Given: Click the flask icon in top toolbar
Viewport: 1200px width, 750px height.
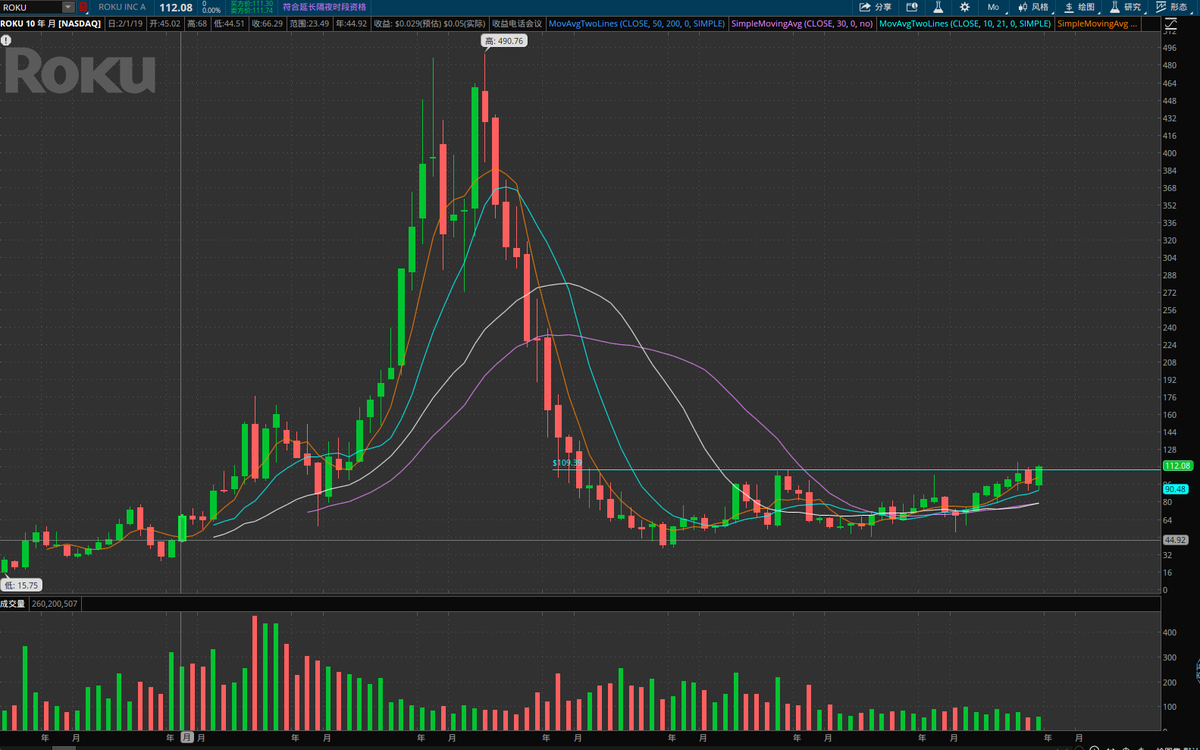Looking at the screenshot, I should tap(938, 7).
